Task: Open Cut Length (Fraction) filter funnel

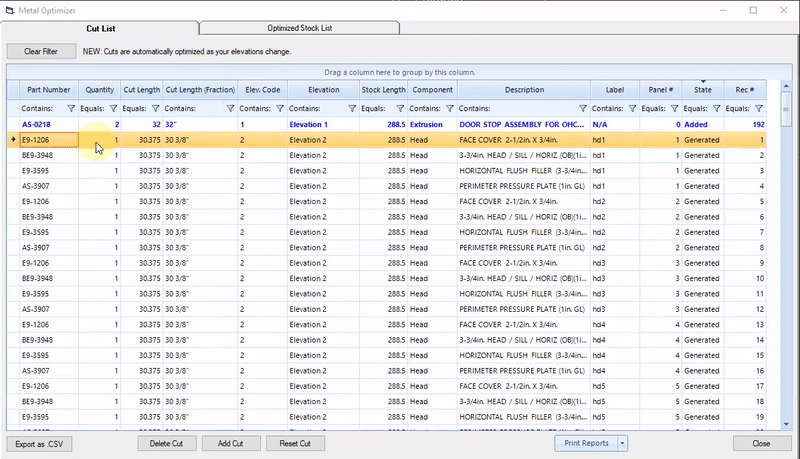Action: click(230, 108)
